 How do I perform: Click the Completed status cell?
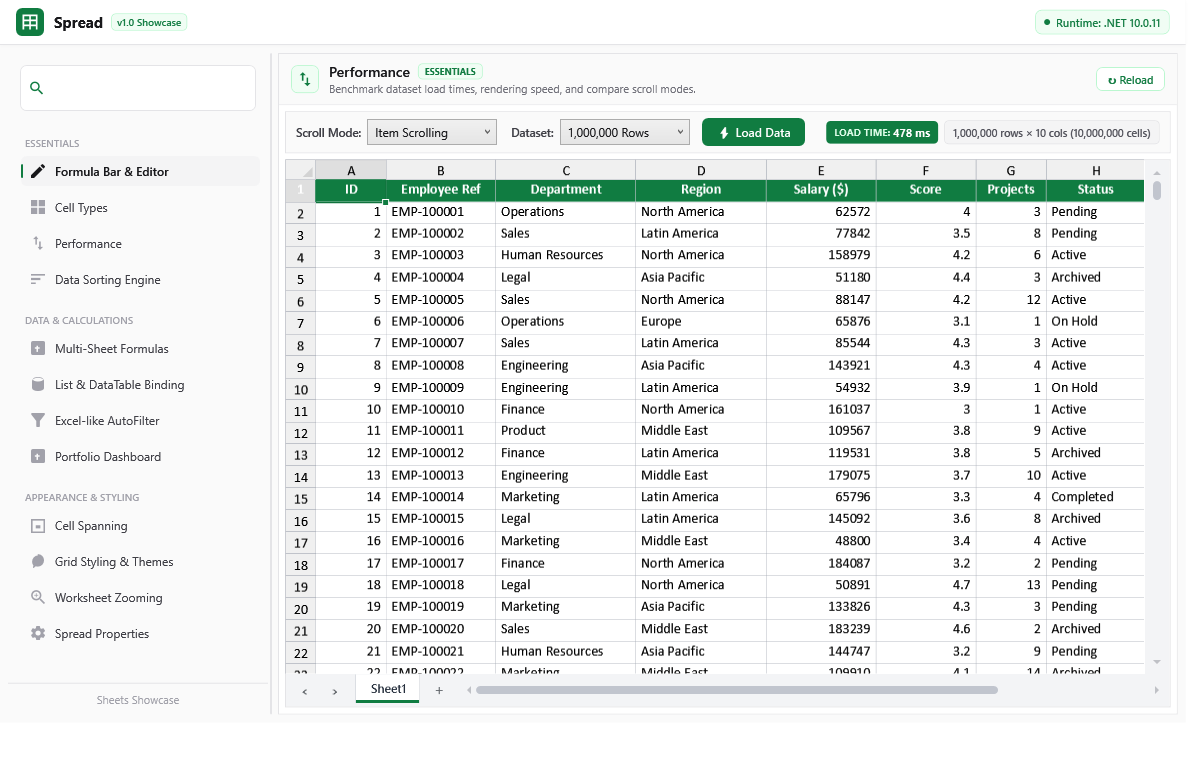[1095, 497]
